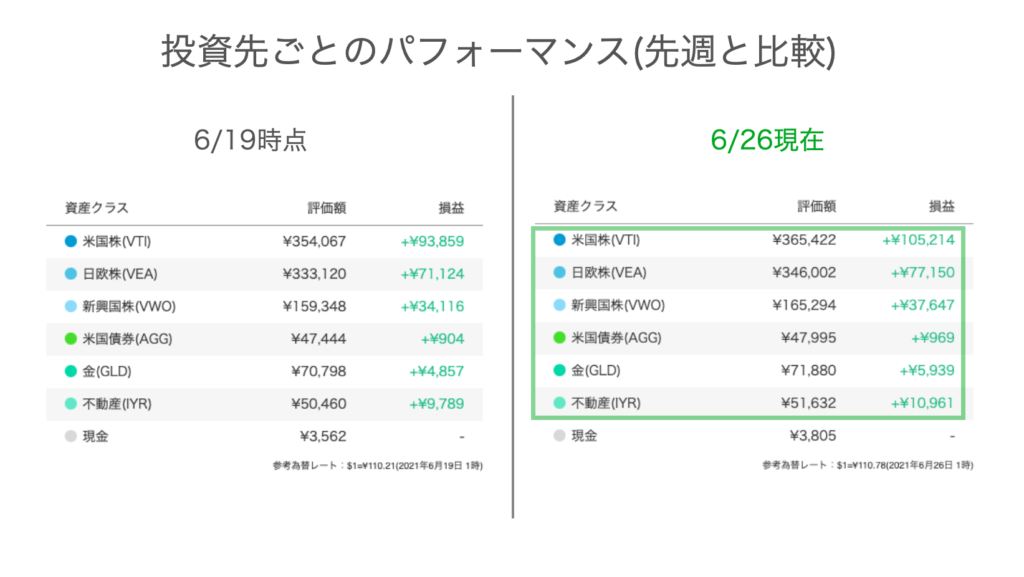1024x577 pixels.
Task: Click the 不動産(IYR) dot in the 6/26 table
Action: [x=559, y=403]
